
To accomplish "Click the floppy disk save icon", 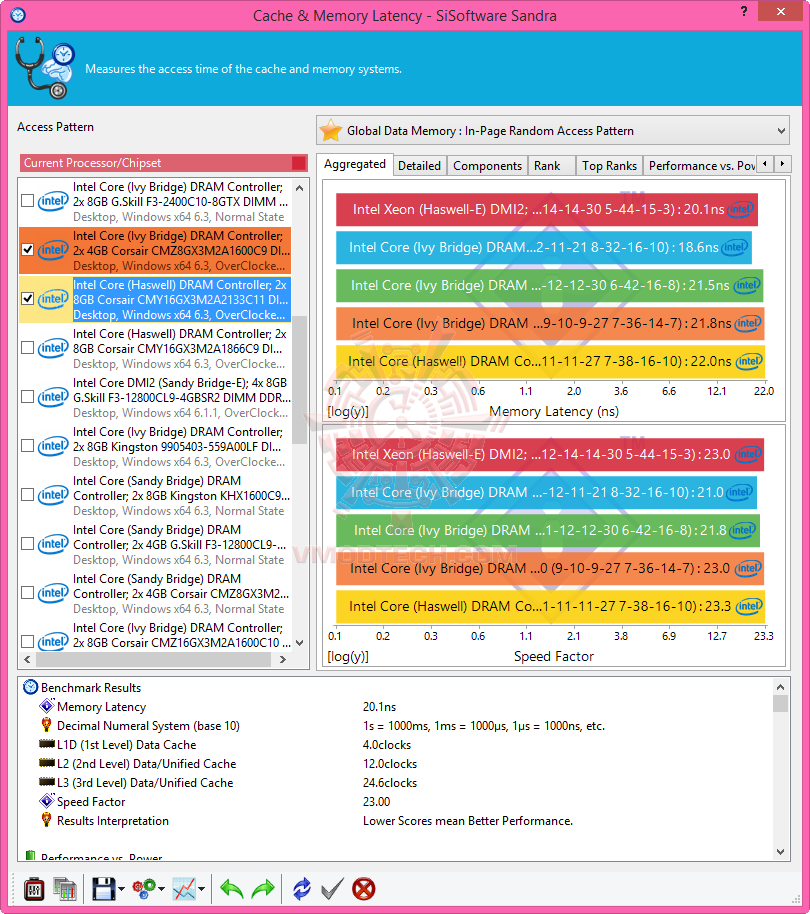I will click(x=104, y=890).
